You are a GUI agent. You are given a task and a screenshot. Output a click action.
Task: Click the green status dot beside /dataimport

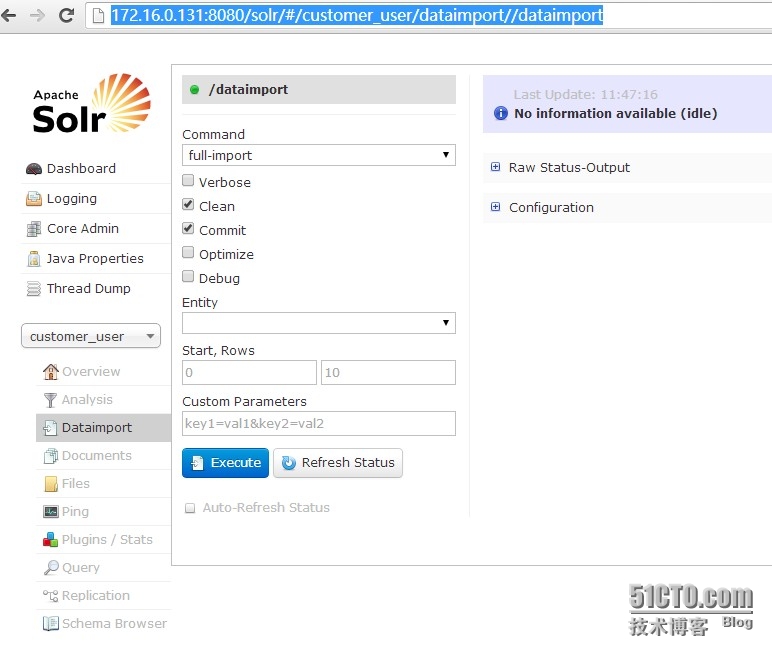coord(194,90)
